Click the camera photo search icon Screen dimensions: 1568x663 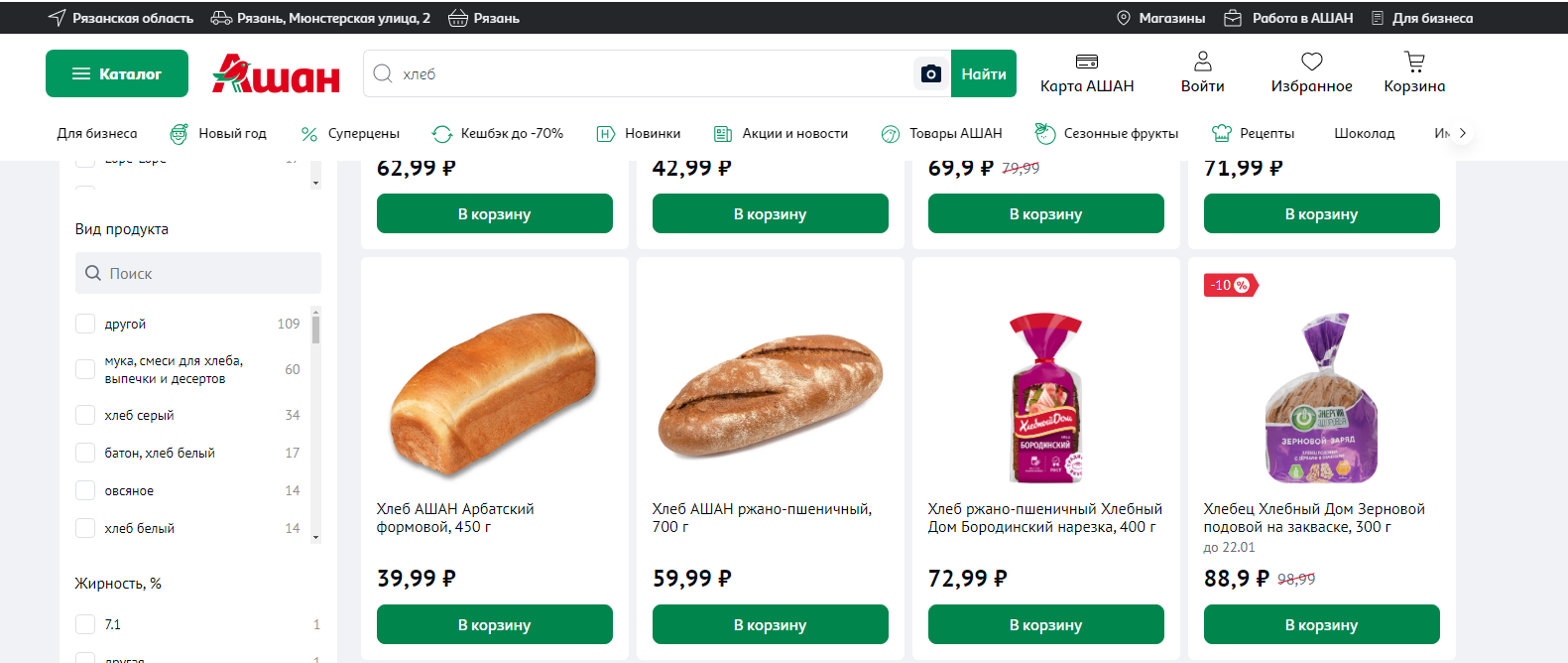[x=930, y=74]
